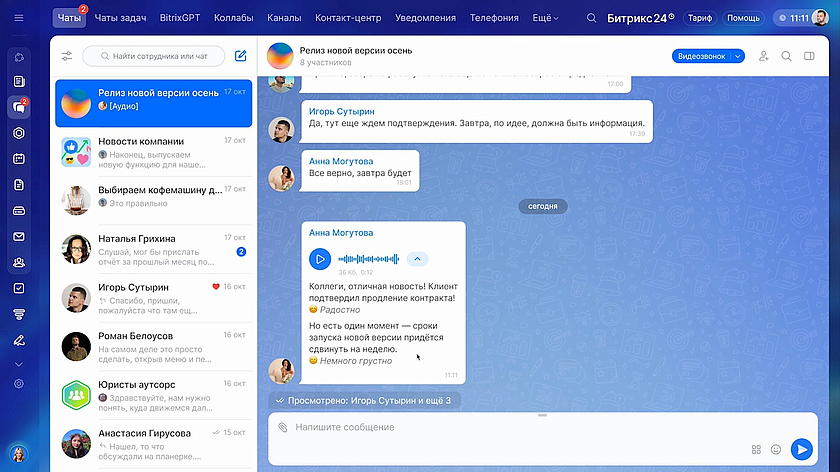Click the Тариф button
Image resolution: width=840 pixels, height=472 pixels.
pos(699,18)
